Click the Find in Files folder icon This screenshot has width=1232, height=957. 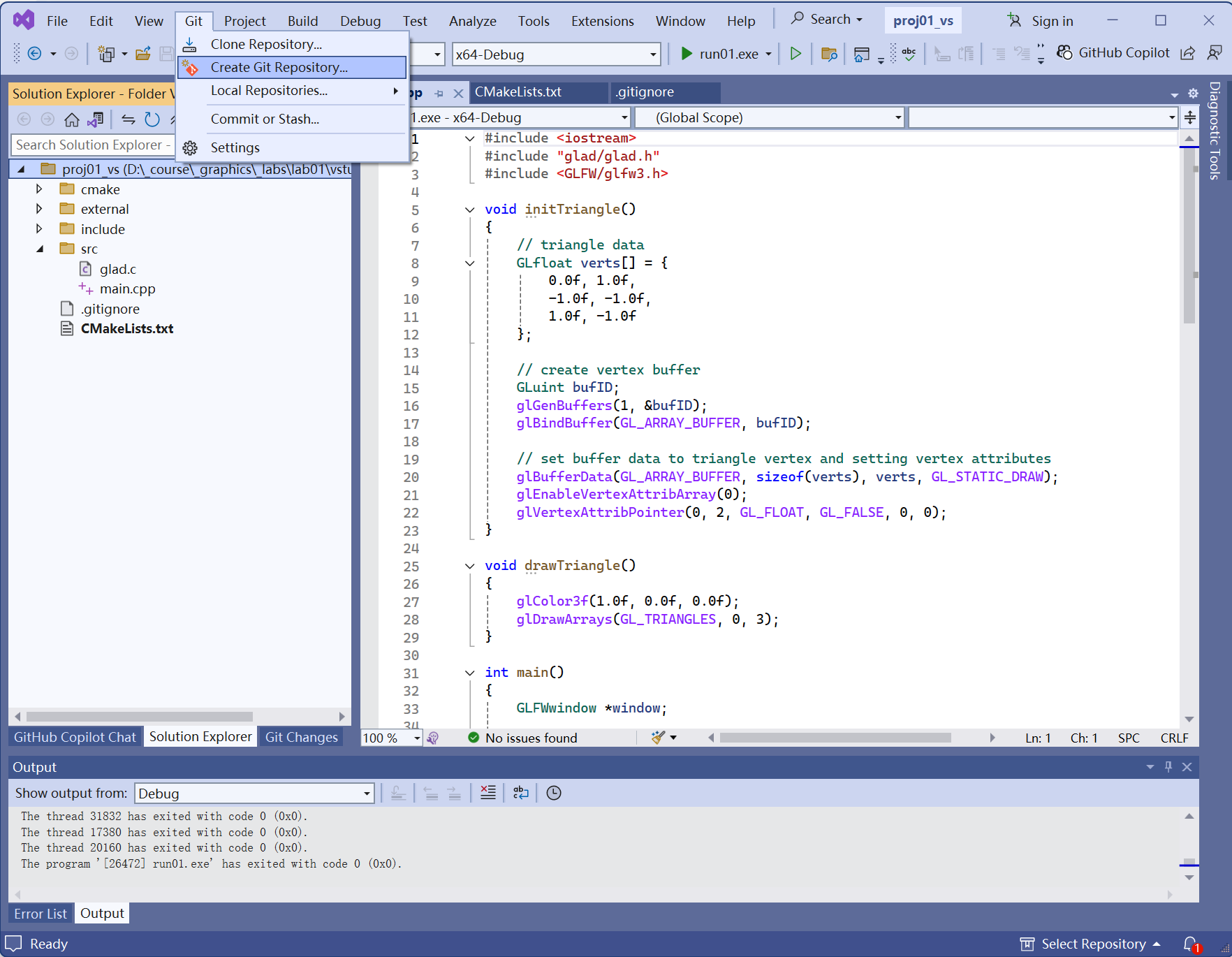tap(829, 54)
